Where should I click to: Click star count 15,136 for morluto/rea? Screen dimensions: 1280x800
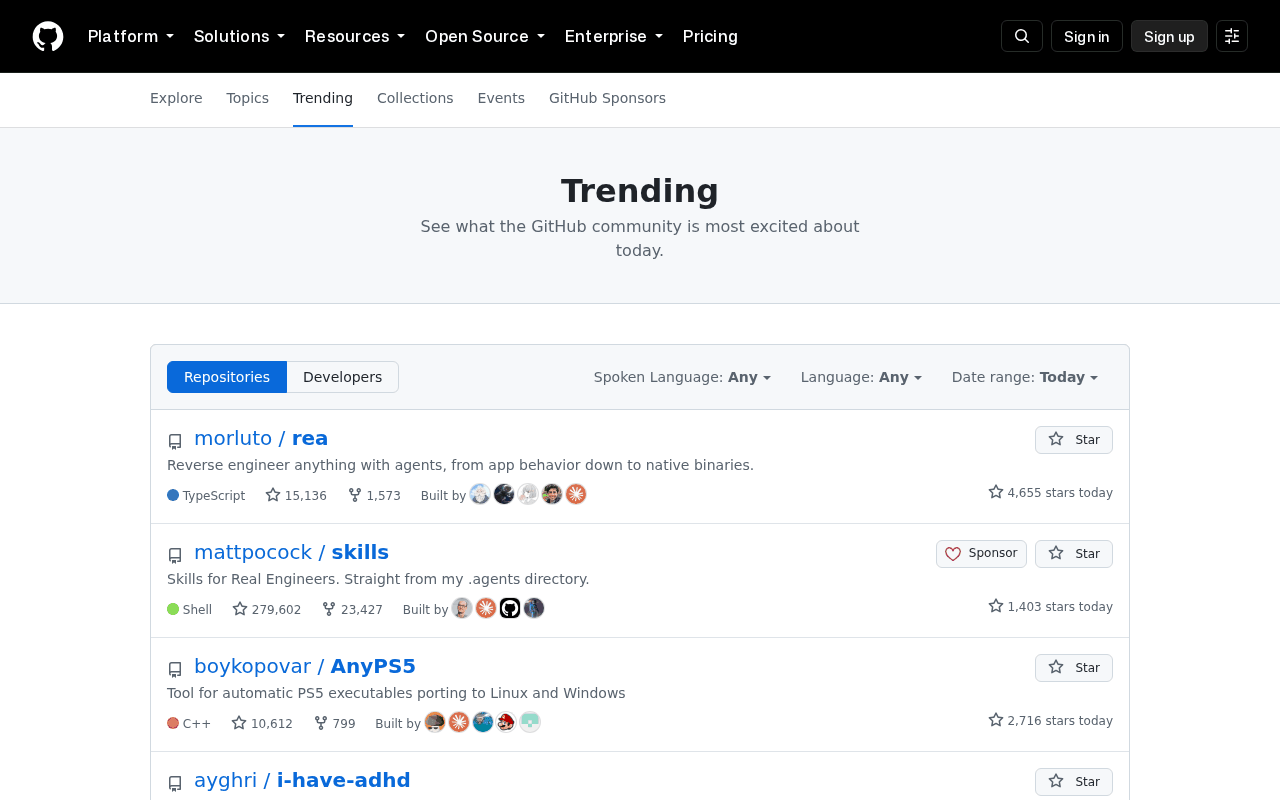coord(296,495)
